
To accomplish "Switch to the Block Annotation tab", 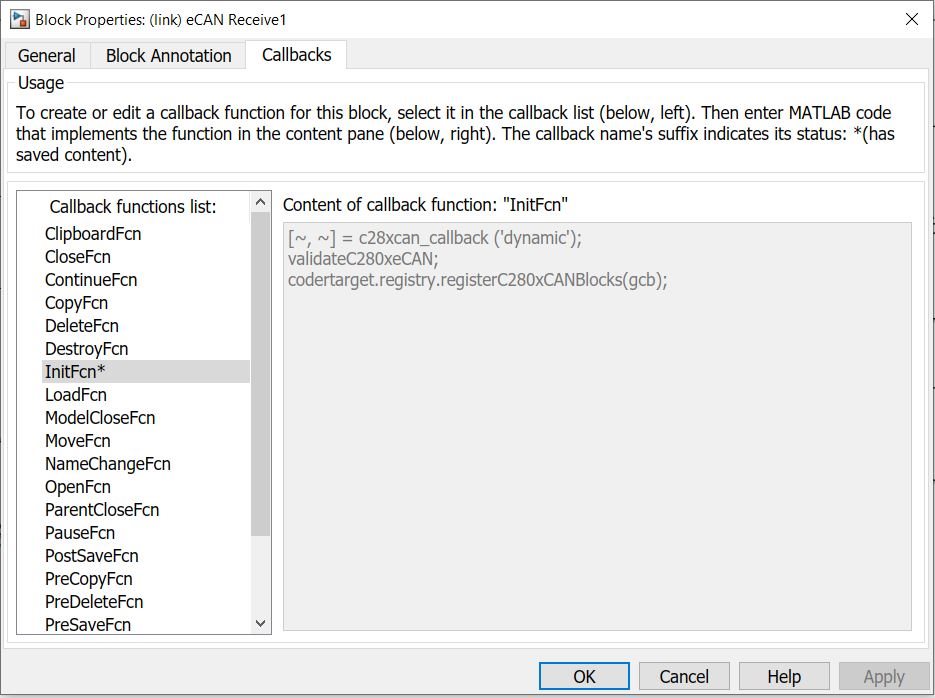I will tap(167, 56).
